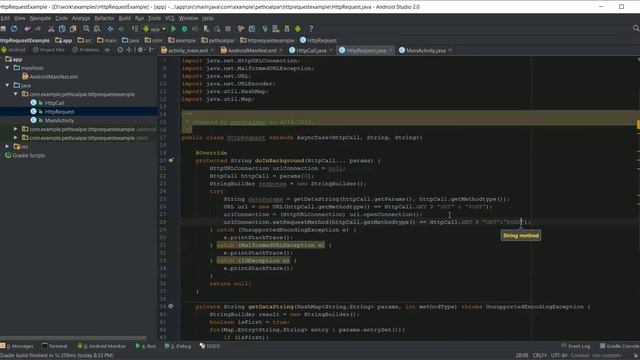This screenshot has height=360, width=640.
Task: Click the scroll-from-source target icon in Project panel
Action: tap(120, 50)
